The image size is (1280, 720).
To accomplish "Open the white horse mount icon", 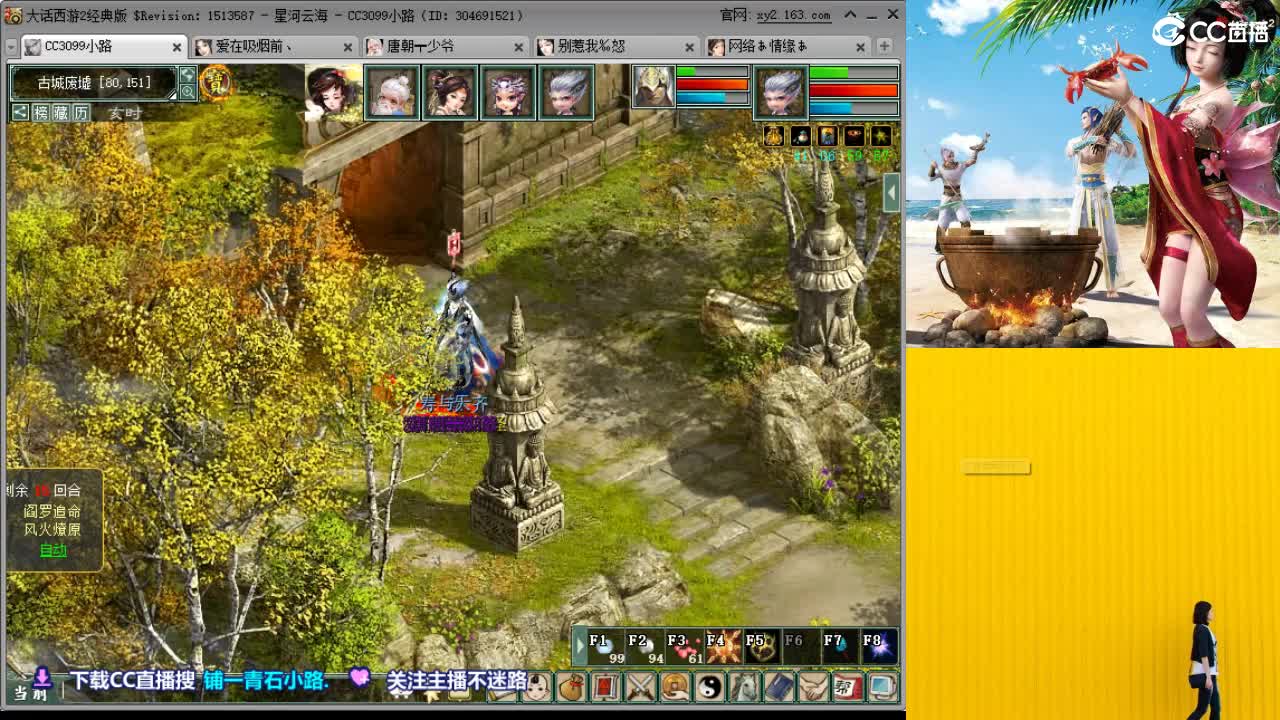I will tap(745, 687).
